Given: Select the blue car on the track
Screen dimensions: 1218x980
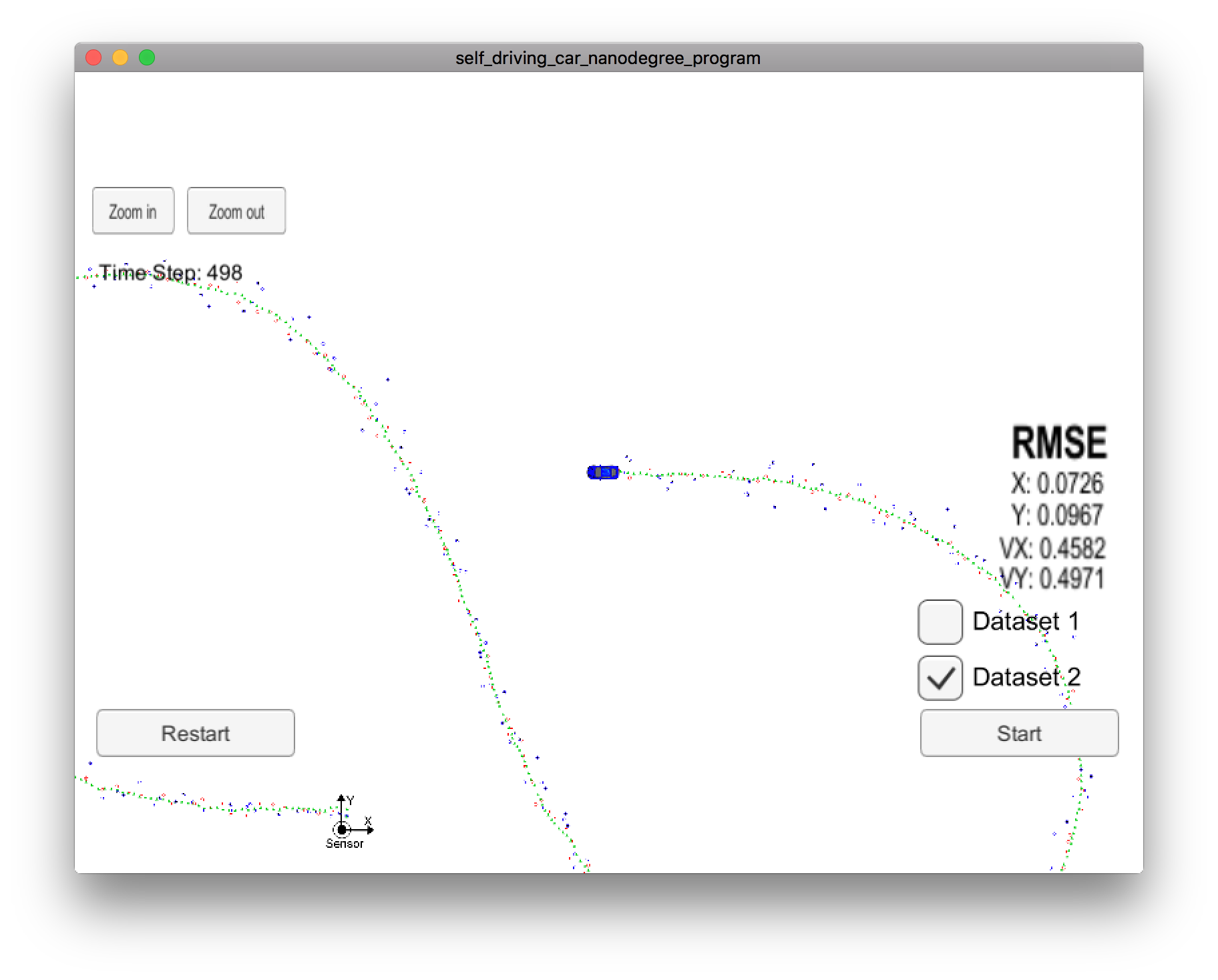Looking at the screenshot, I should click(603, 472).
